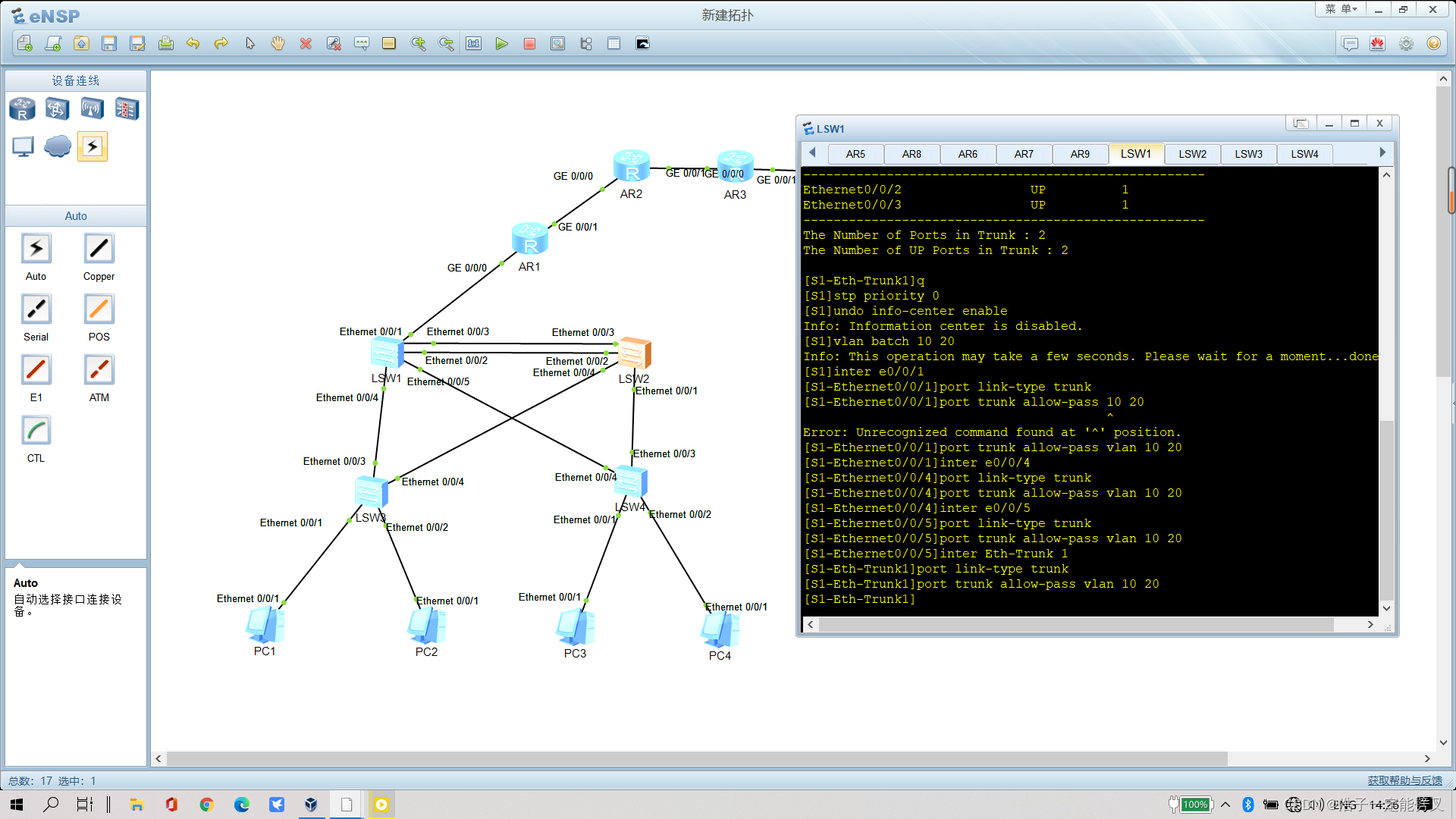Screen dimensions: 1456x819
Task: Open the AR5 terminal tab
Action: click(855, 154)
